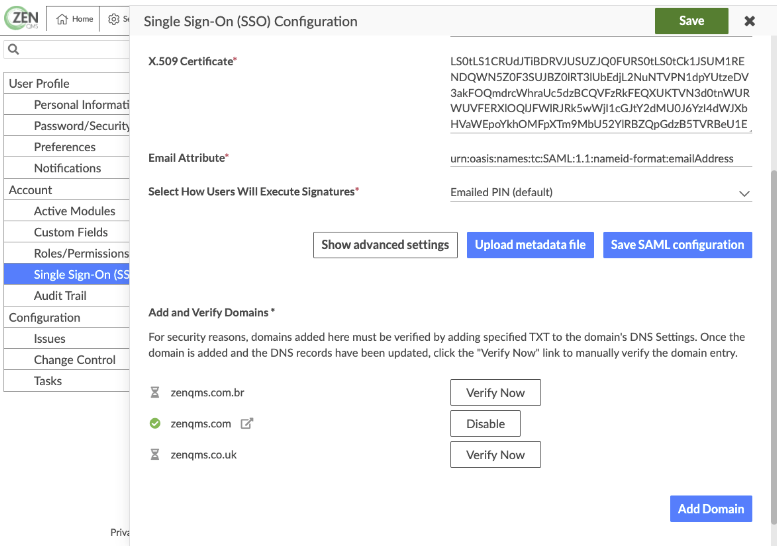Verify Now for zenqms.com.br

495,392
